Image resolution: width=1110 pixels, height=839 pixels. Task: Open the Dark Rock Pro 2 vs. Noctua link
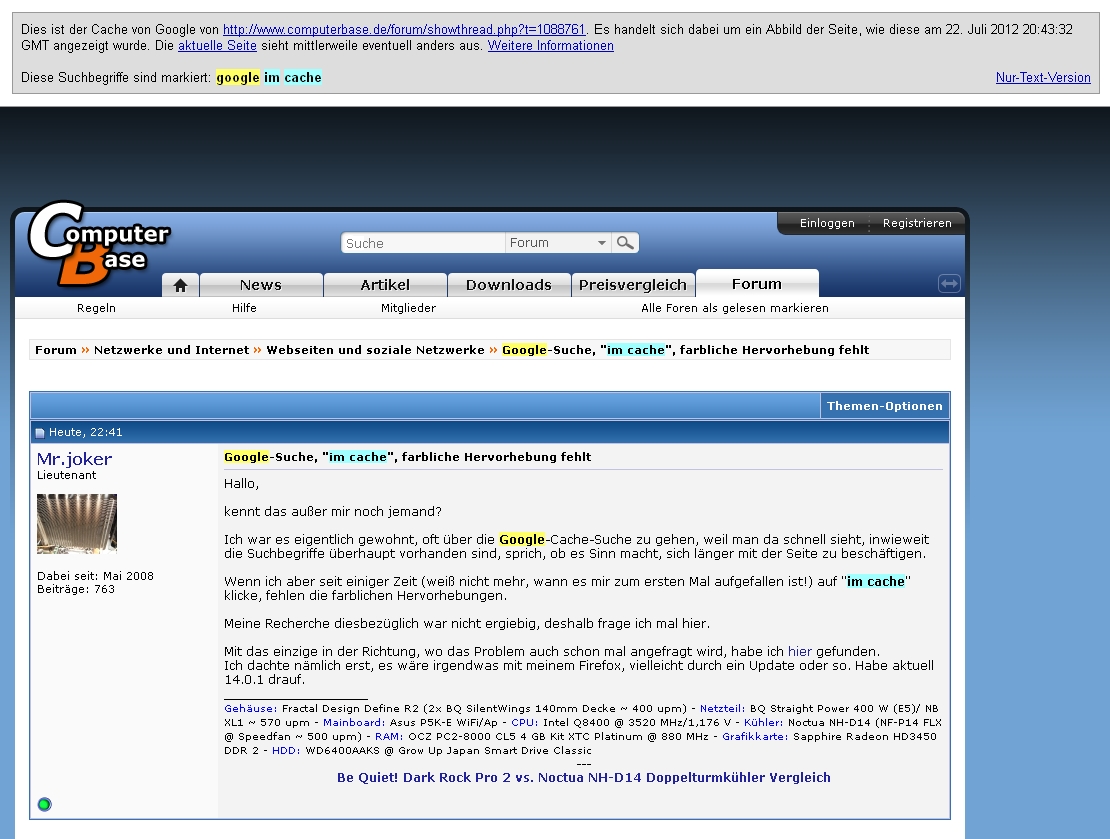click(x=583, y=777)
